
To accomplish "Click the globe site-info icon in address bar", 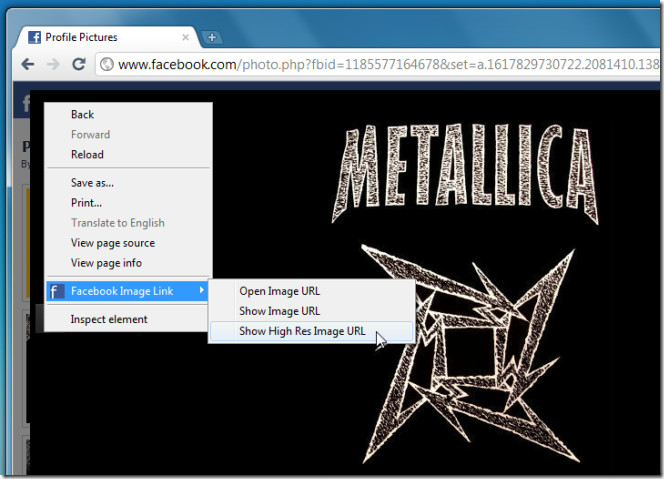I will pos(107,64).
